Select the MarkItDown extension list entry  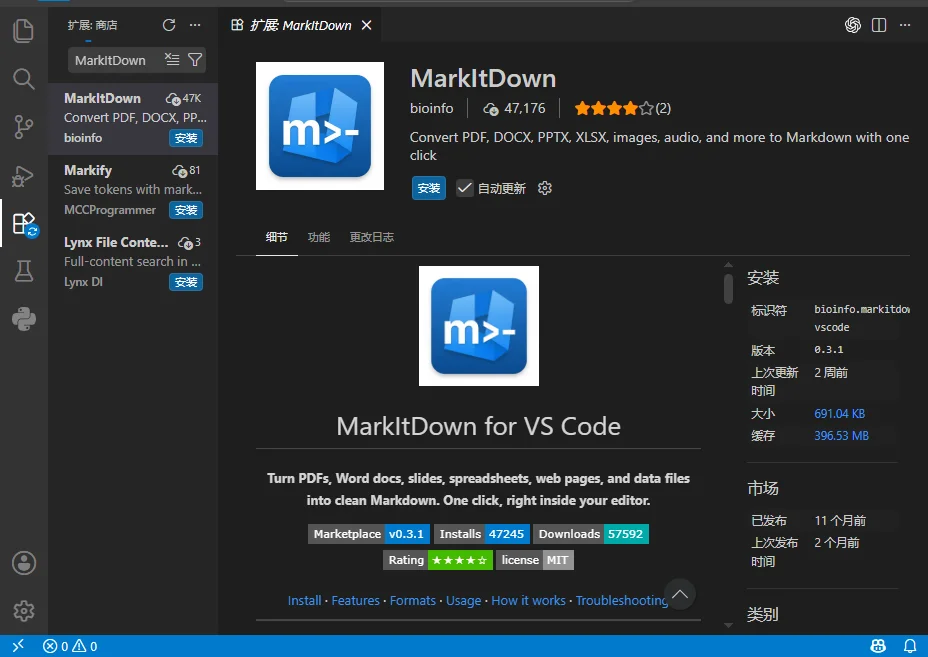click(x=133, y=118)
